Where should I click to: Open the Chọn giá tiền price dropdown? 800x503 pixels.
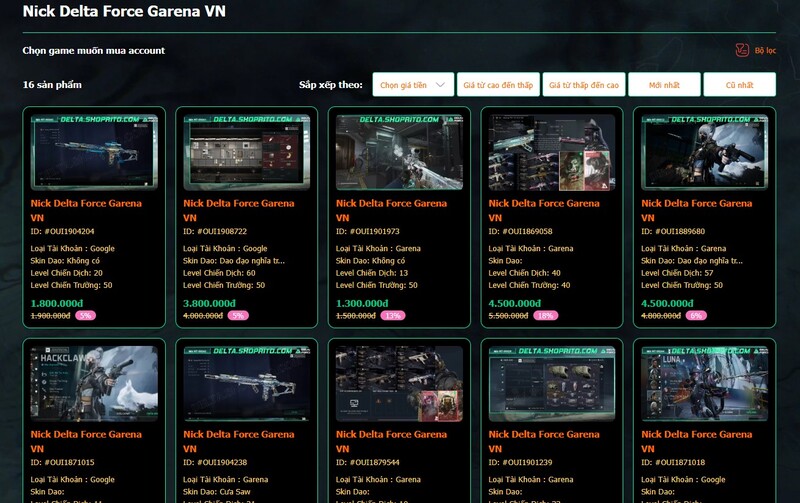pyautogui.click(x=413, y=85)
